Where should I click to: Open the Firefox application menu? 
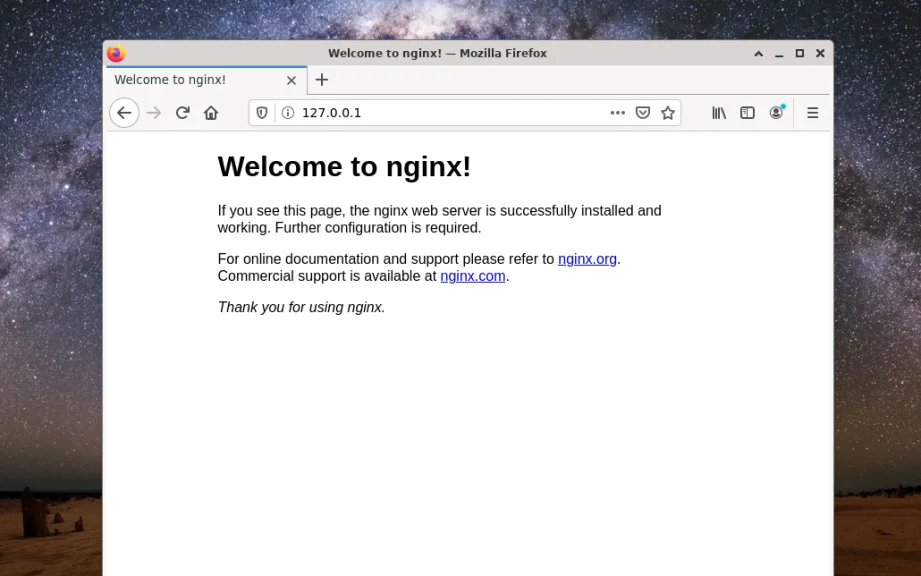[x=812, y=112]
